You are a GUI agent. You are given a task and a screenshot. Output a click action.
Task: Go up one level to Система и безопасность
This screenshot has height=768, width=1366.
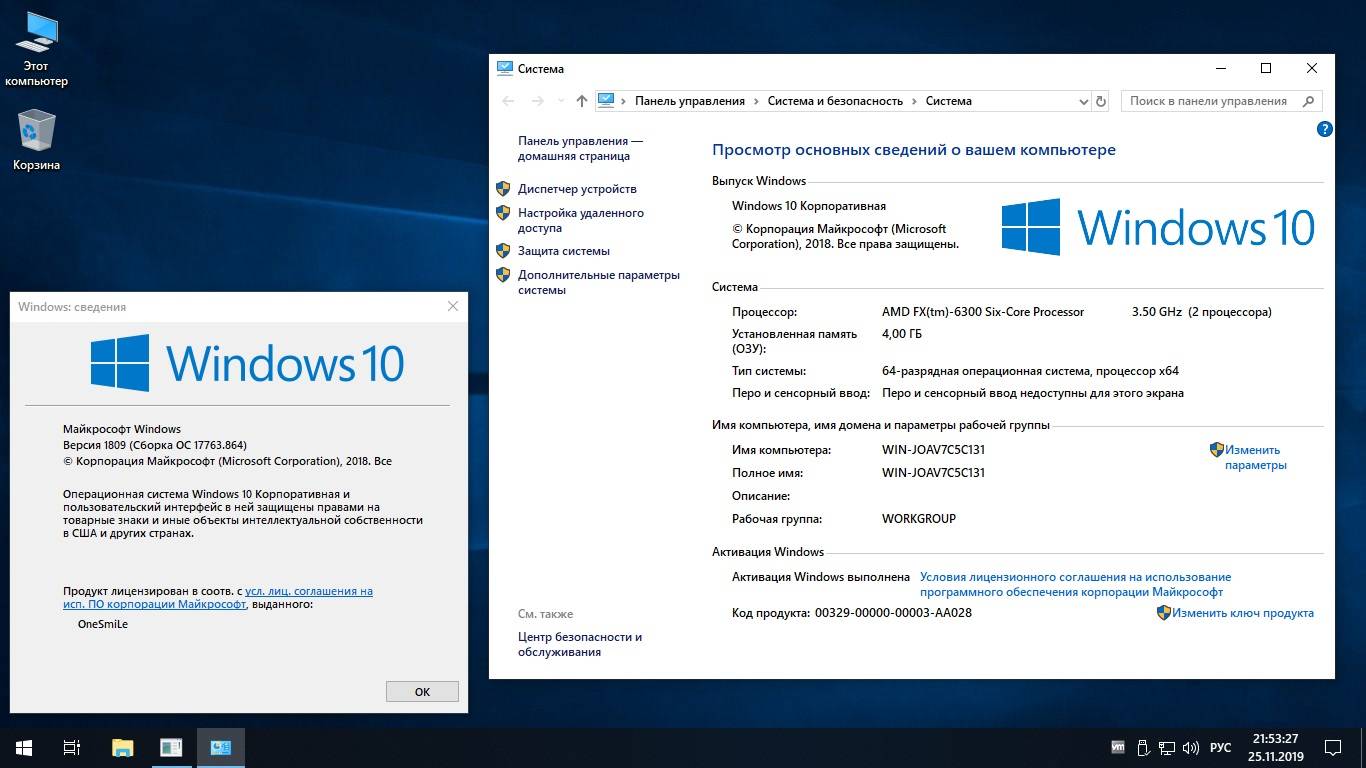click(x=582, y=101)
